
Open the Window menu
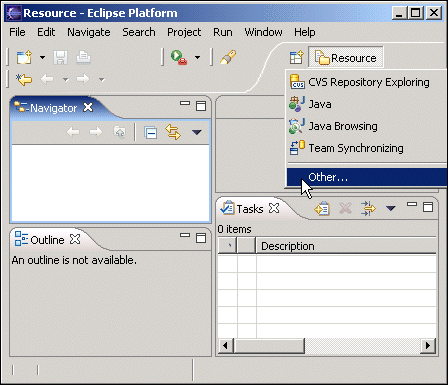pos(263,32)
